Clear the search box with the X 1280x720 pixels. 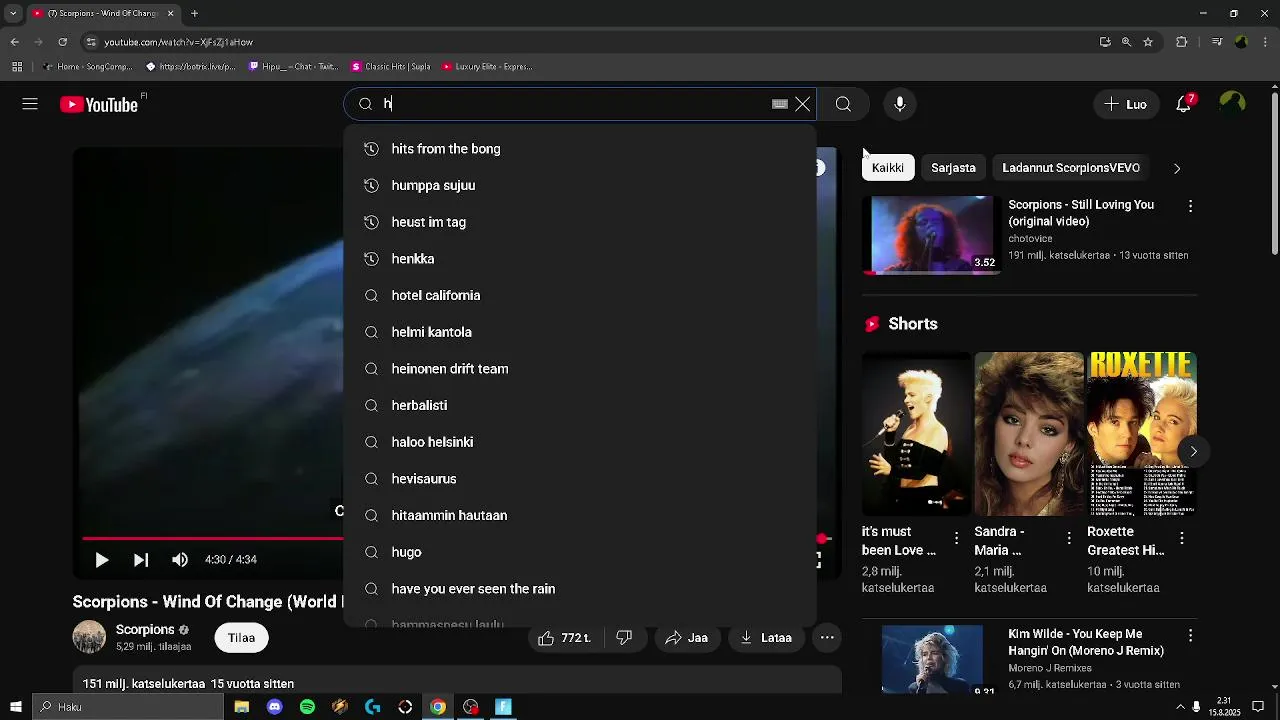coord(802,104)
